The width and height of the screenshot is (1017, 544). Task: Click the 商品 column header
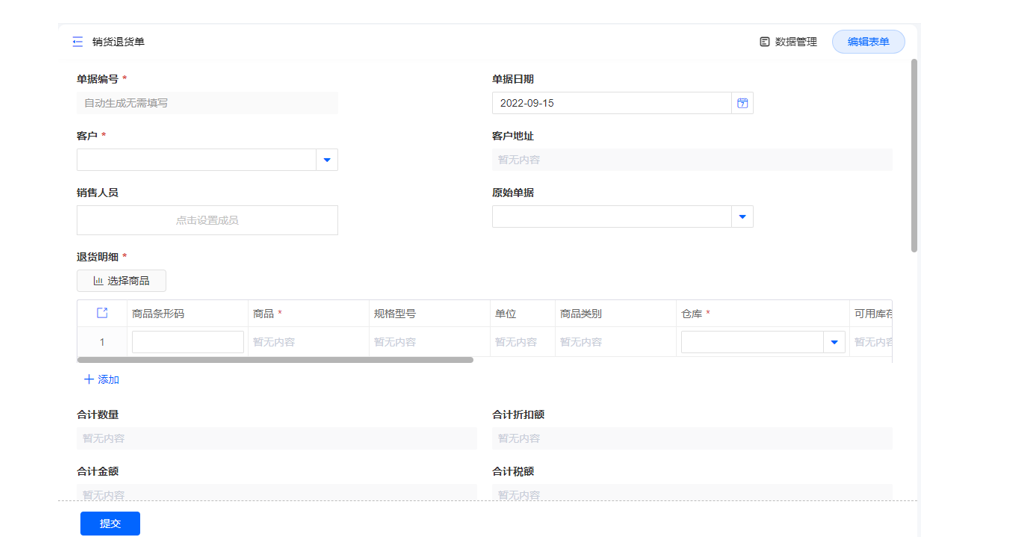click(266, 314)
